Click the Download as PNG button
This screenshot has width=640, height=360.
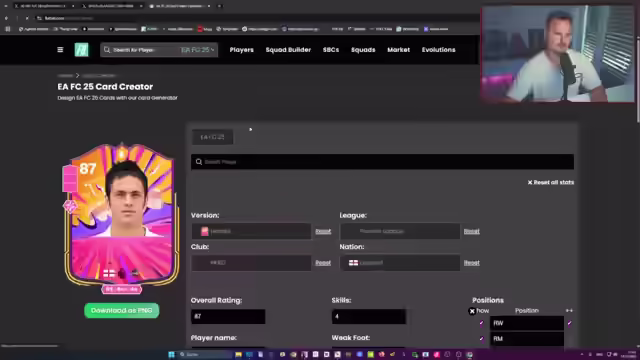(122, 311)
